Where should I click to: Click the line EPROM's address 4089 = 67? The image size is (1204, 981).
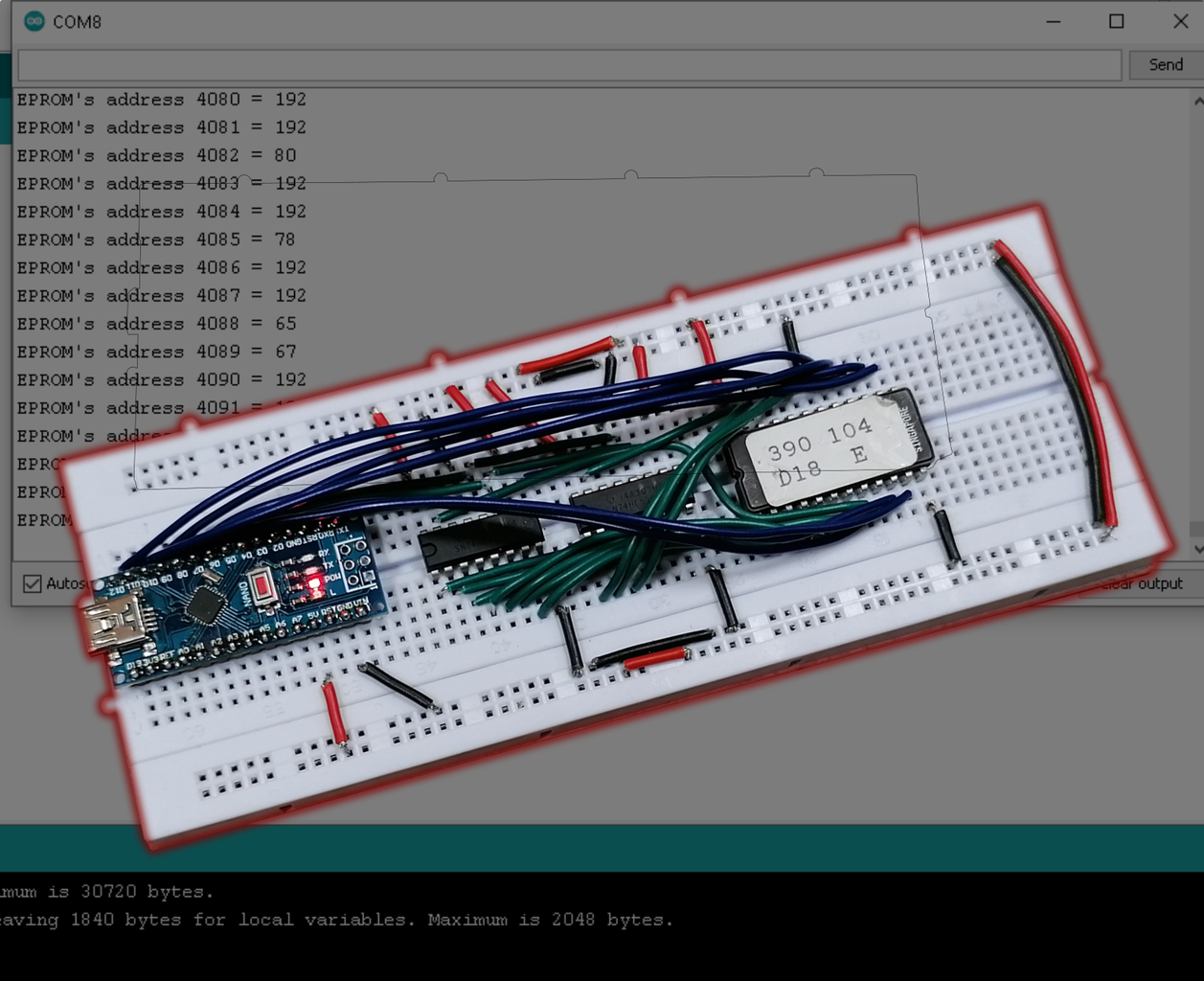pos(153,352)
